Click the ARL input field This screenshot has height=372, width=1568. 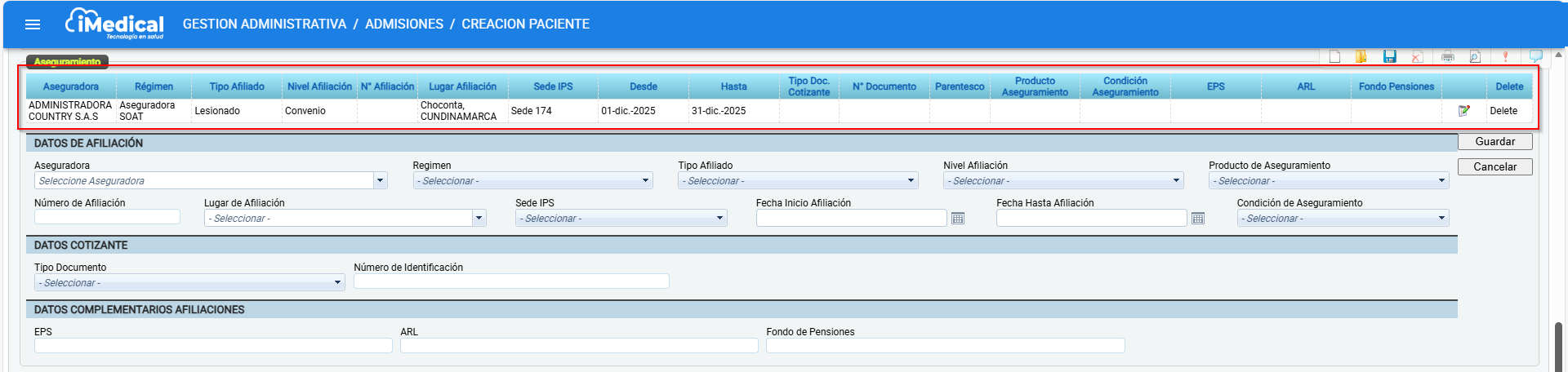[x=579, y=346]
